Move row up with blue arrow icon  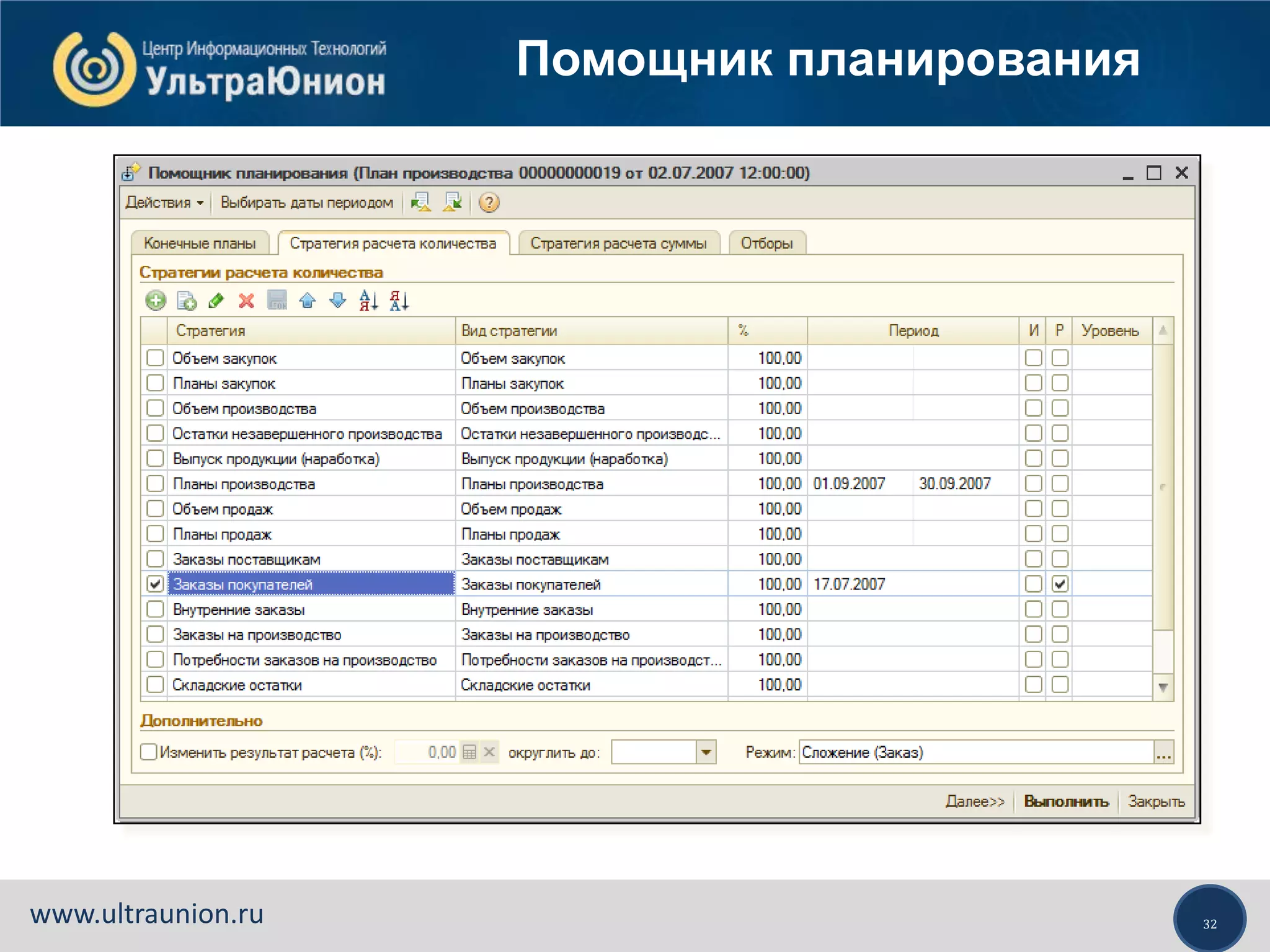pyautogui.click(x=307, y=301)
